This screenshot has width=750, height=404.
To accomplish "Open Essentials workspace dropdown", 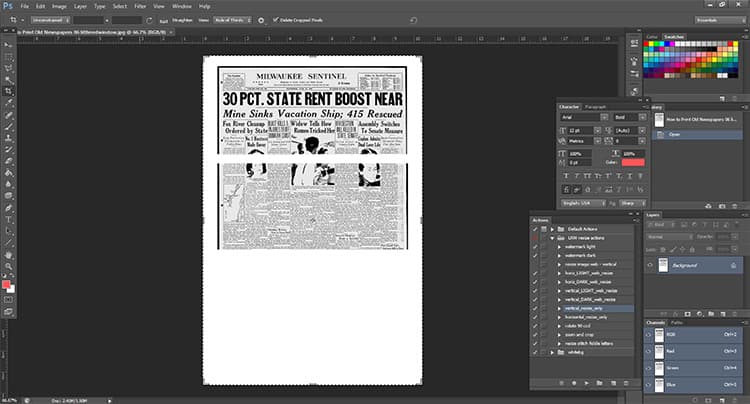I will 720,20.
